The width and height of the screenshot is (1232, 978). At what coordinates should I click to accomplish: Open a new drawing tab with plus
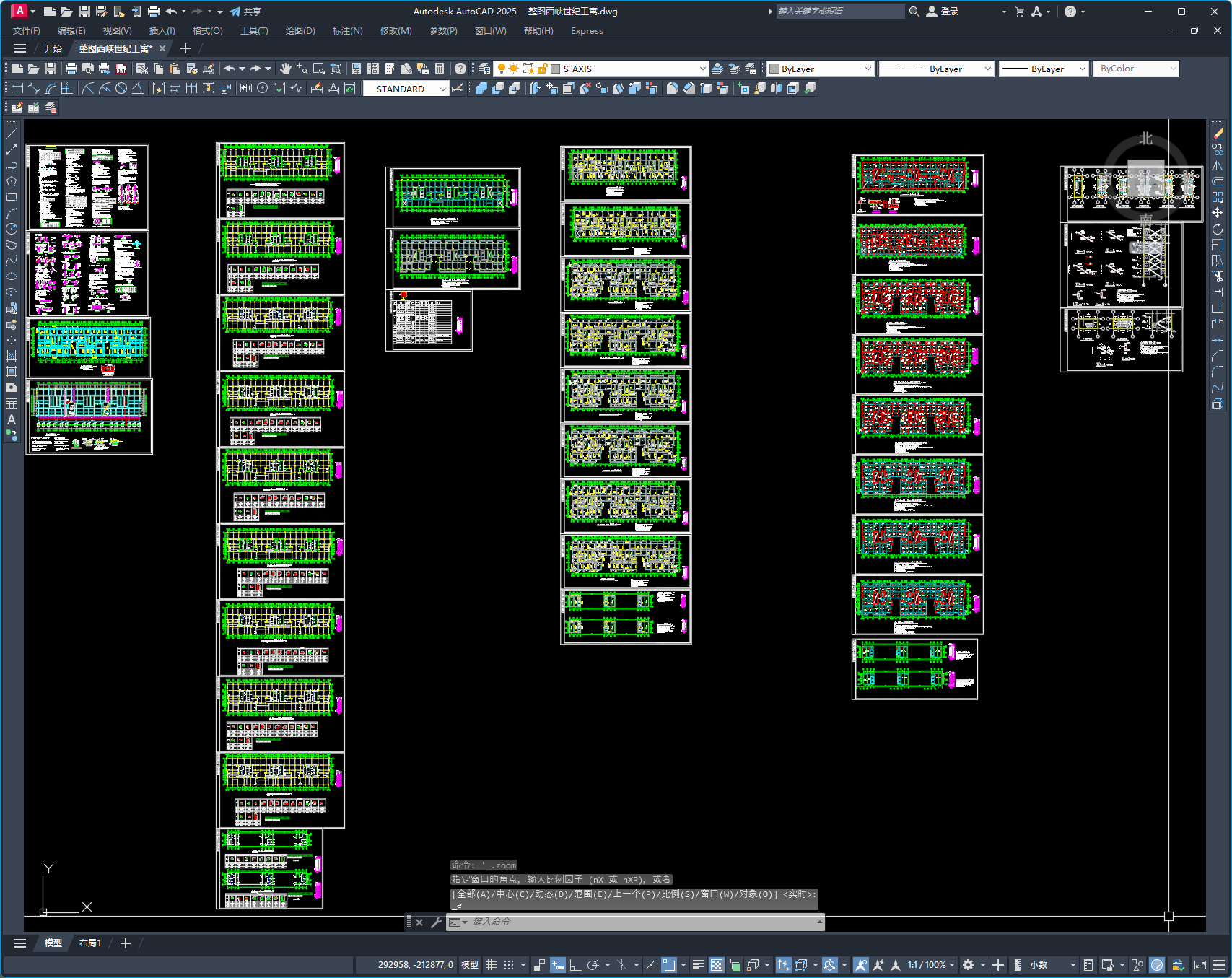(185, 48)
